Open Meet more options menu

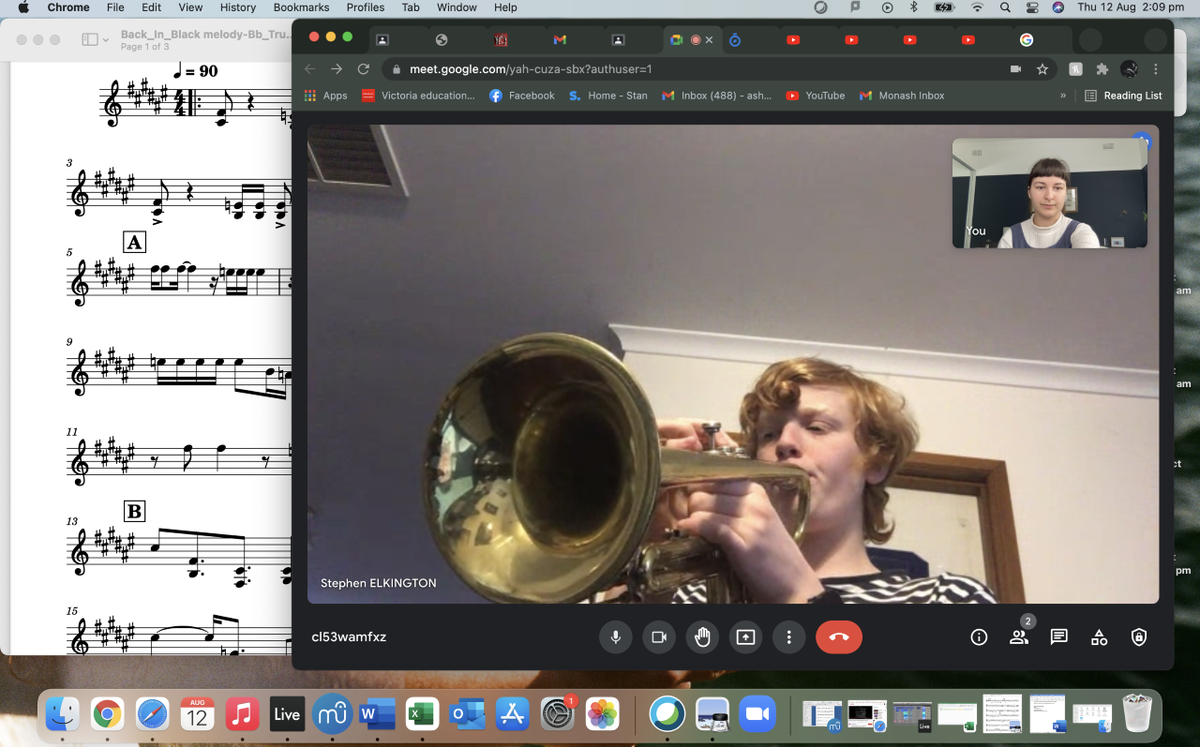[788, 637]
